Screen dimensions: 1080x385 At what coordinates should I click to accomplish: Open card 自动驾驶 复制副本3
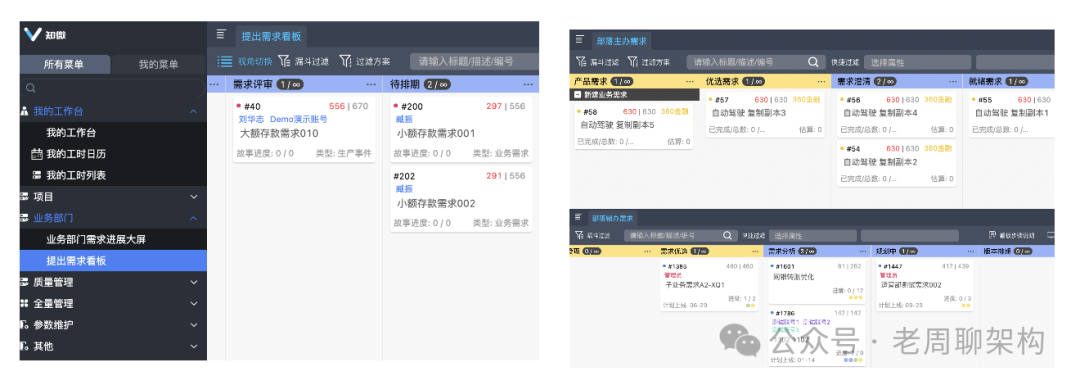pyautogui.click(x=764, y=113)
